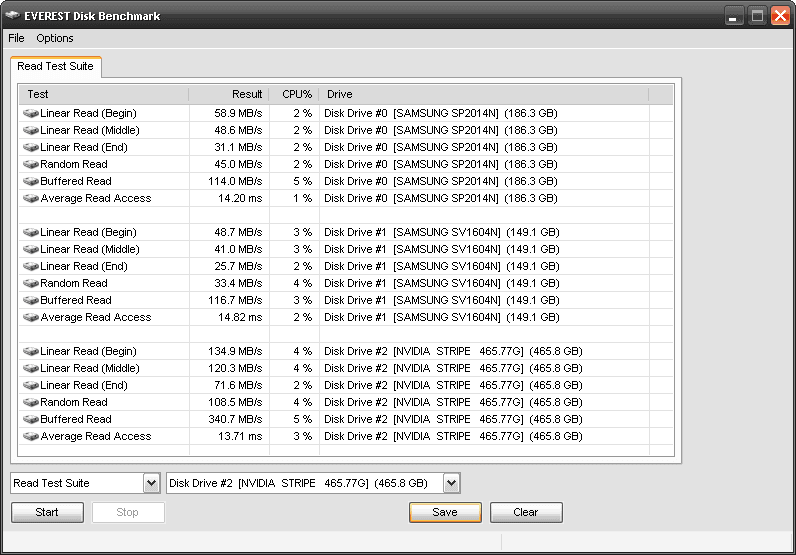796x555 pixels.
Task: Select the 14.20 ms result cell
Action: tap(240, 198)
